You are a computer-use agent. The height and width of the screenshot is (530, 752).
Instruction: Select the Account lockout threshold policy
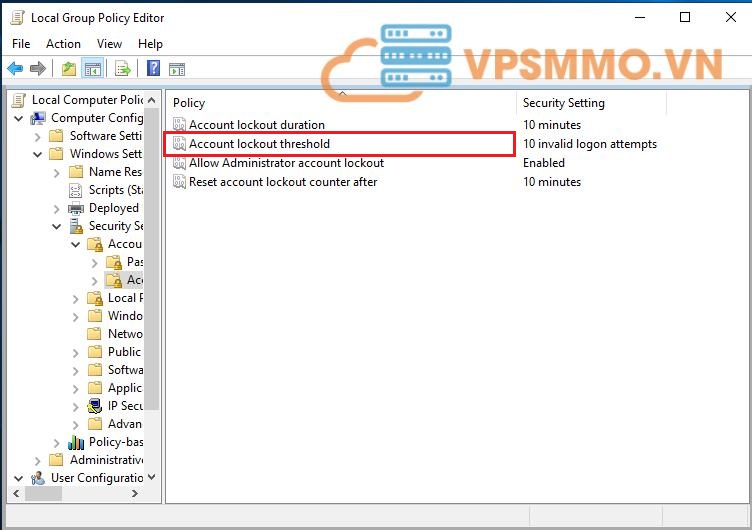point(259,144)
